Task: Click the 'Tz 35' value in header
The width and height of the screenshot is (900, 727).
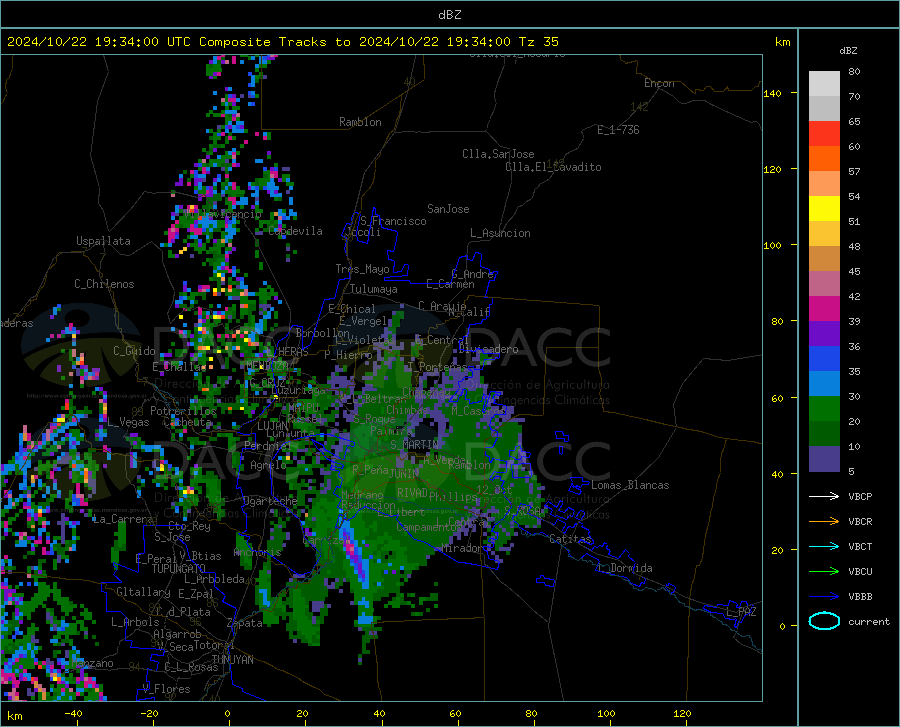Action: (x=538, y=42)
